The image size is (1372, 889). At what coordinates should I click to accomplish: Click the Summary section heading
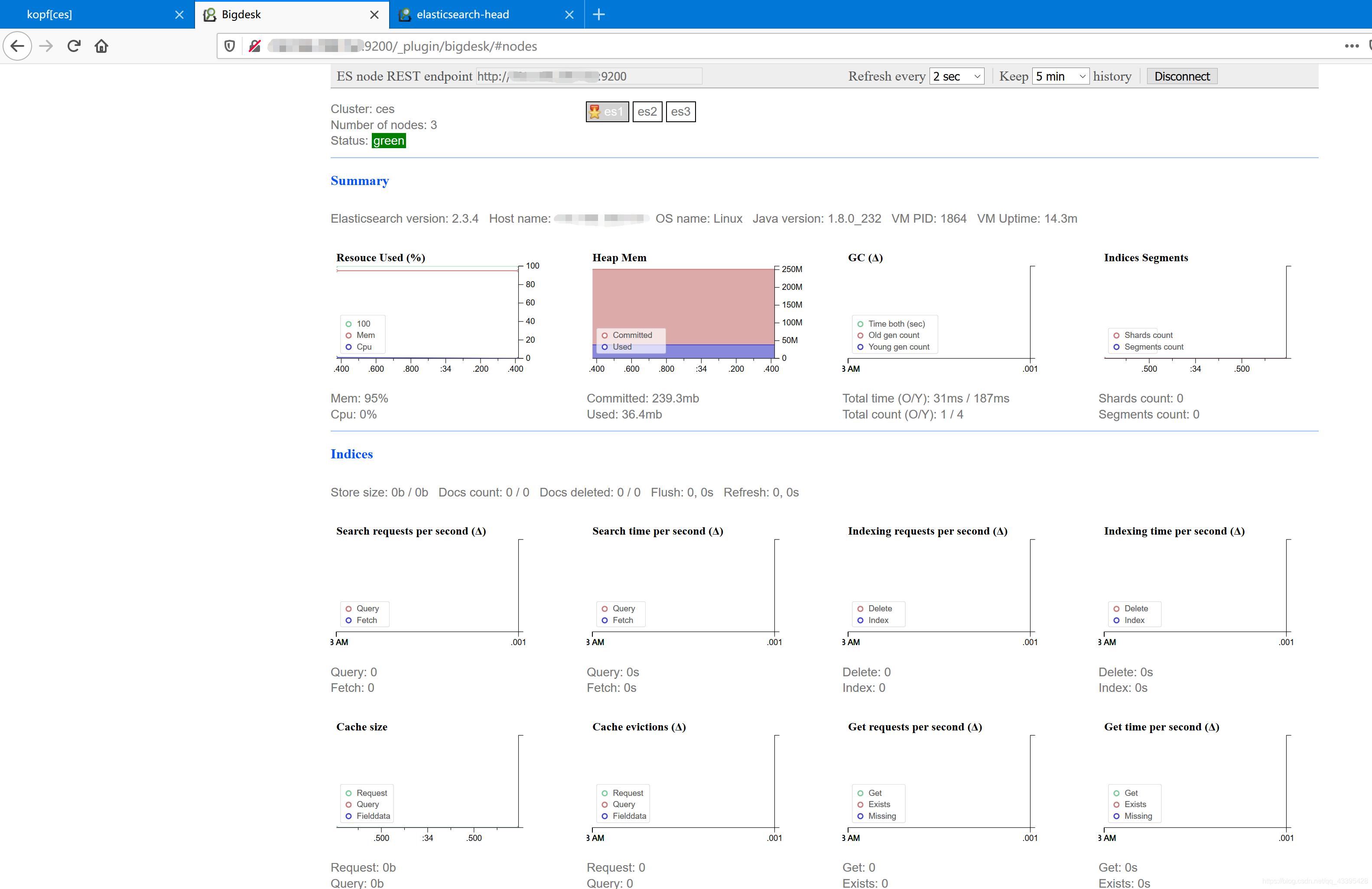click(360, 181)
